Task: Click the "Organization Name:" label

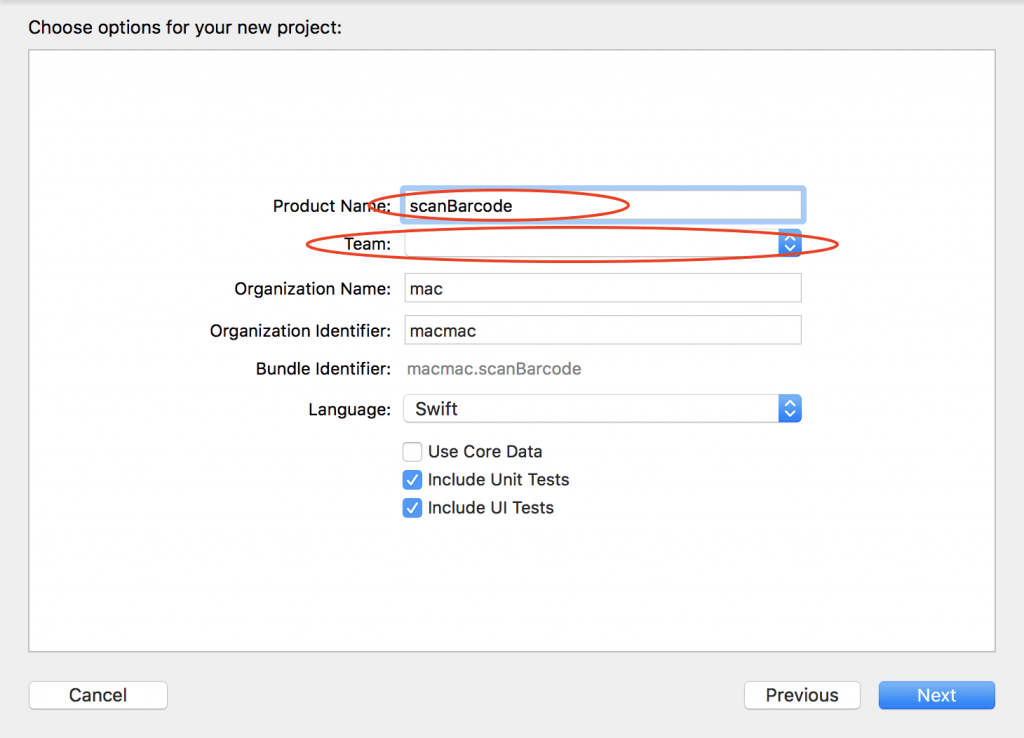Action: pyautogui.click(x=312, y=289)
